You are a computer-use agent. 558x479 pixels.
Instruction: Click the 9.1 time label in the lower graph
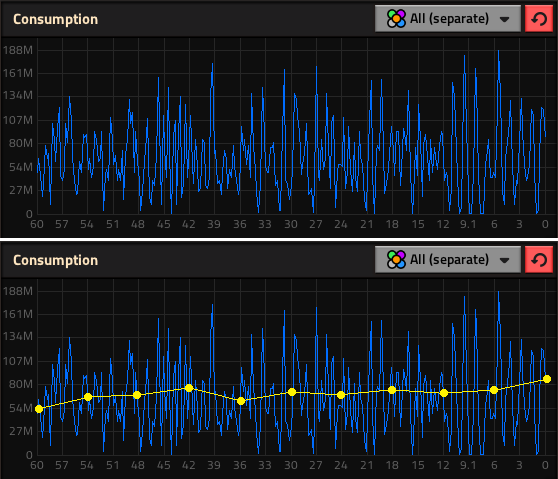coord(468,465)
